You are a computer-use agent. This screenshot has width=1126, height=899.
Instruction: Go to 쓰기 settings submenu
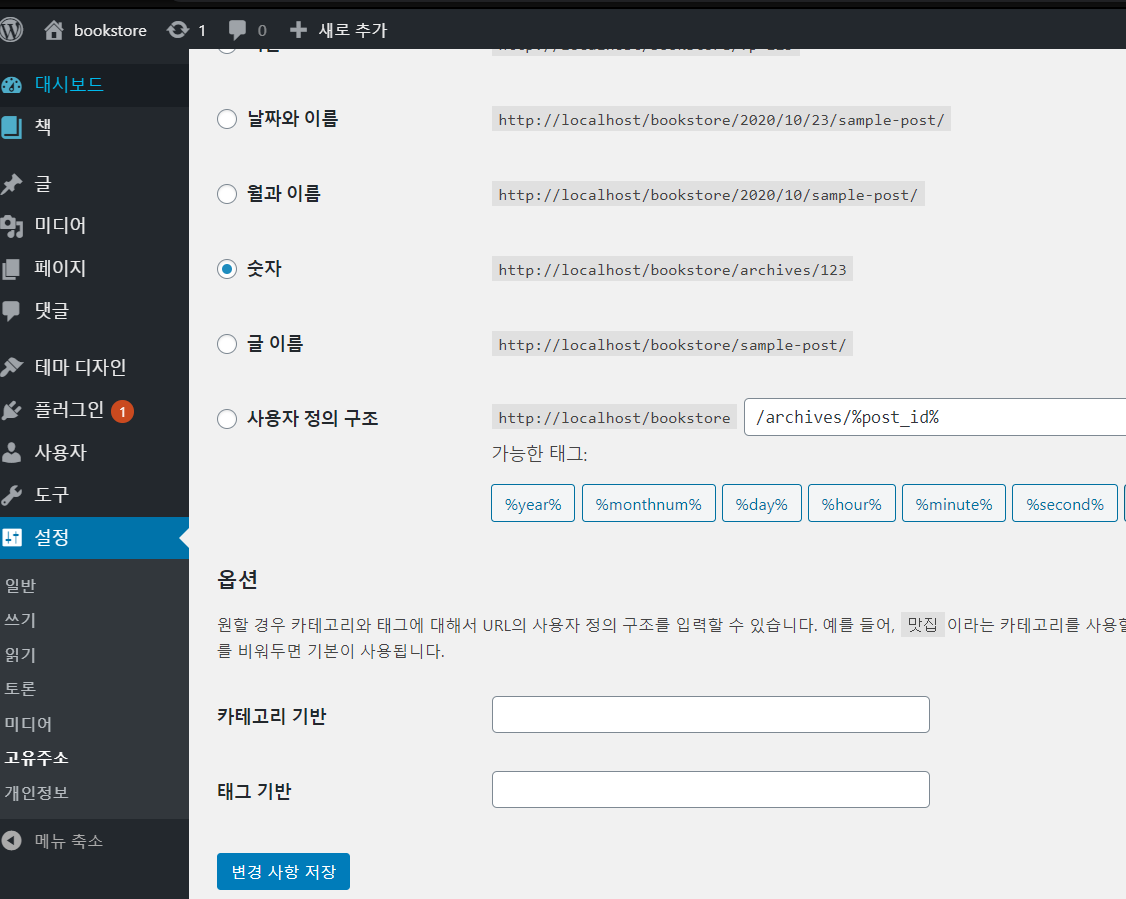(20, 620)
